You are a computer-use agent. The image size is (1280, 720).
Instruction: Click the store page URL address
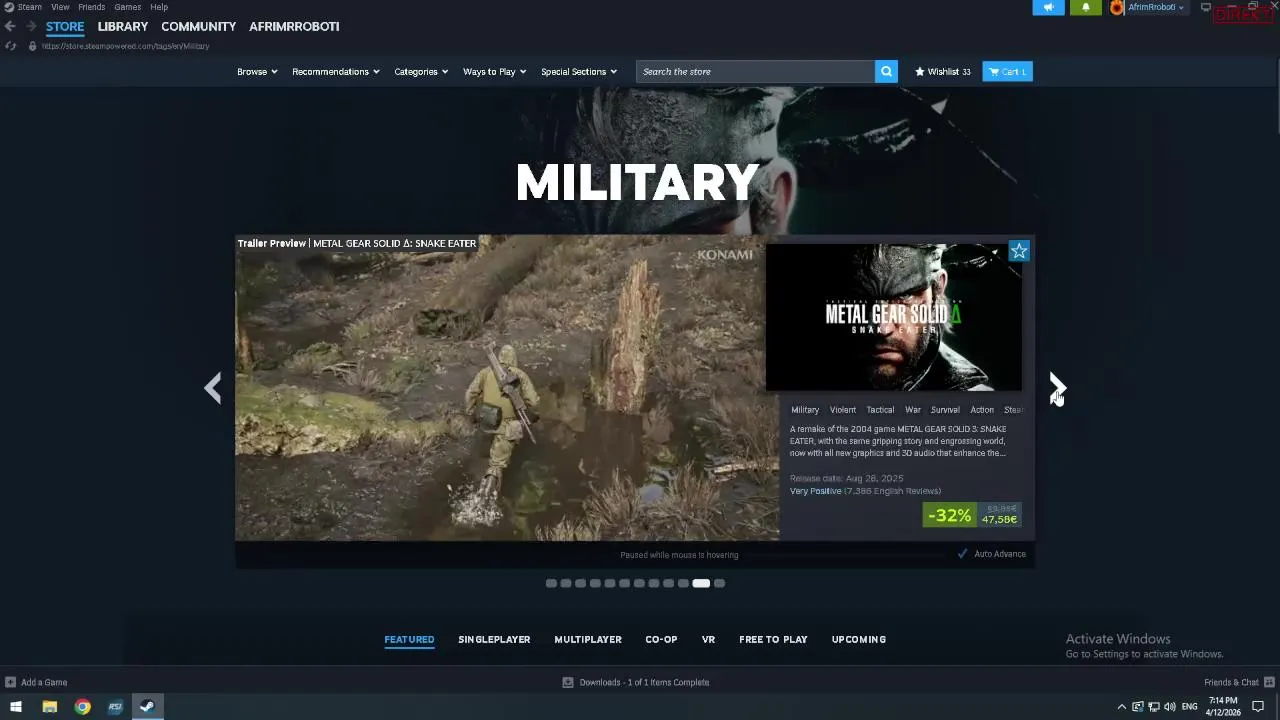point(125,46)
